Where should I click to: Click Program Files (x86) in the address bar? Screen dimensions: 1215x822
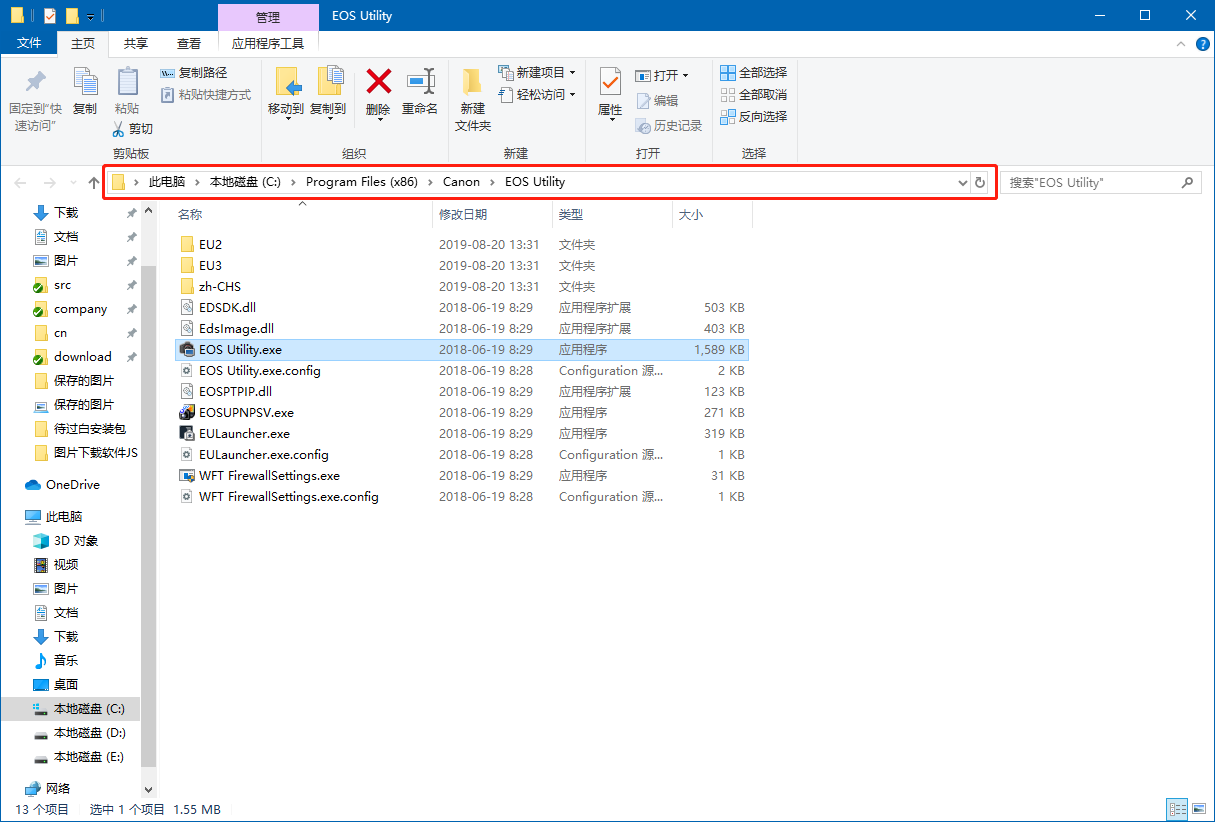(362, 182)
